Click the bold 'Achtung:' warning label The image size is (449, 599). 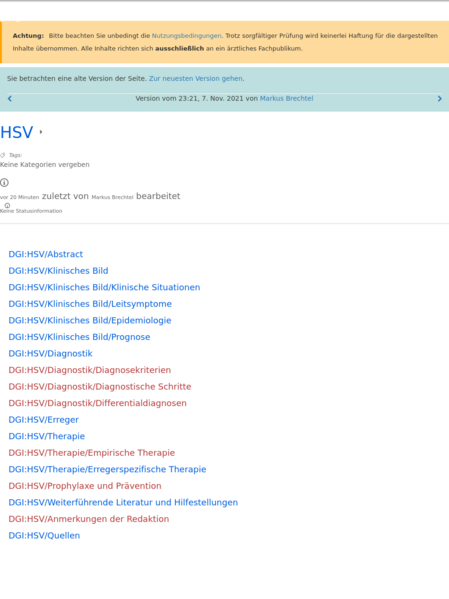(x=28, y=36)
